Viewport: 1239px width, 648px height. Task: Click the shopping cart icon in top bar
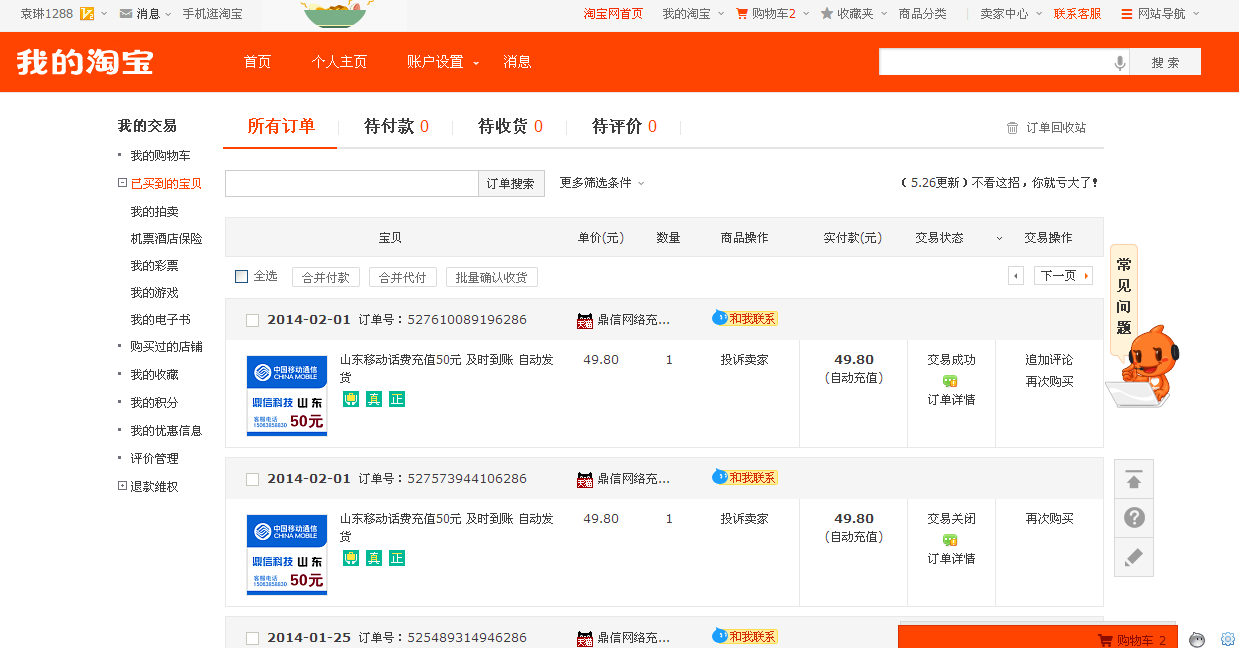[742, 14]
